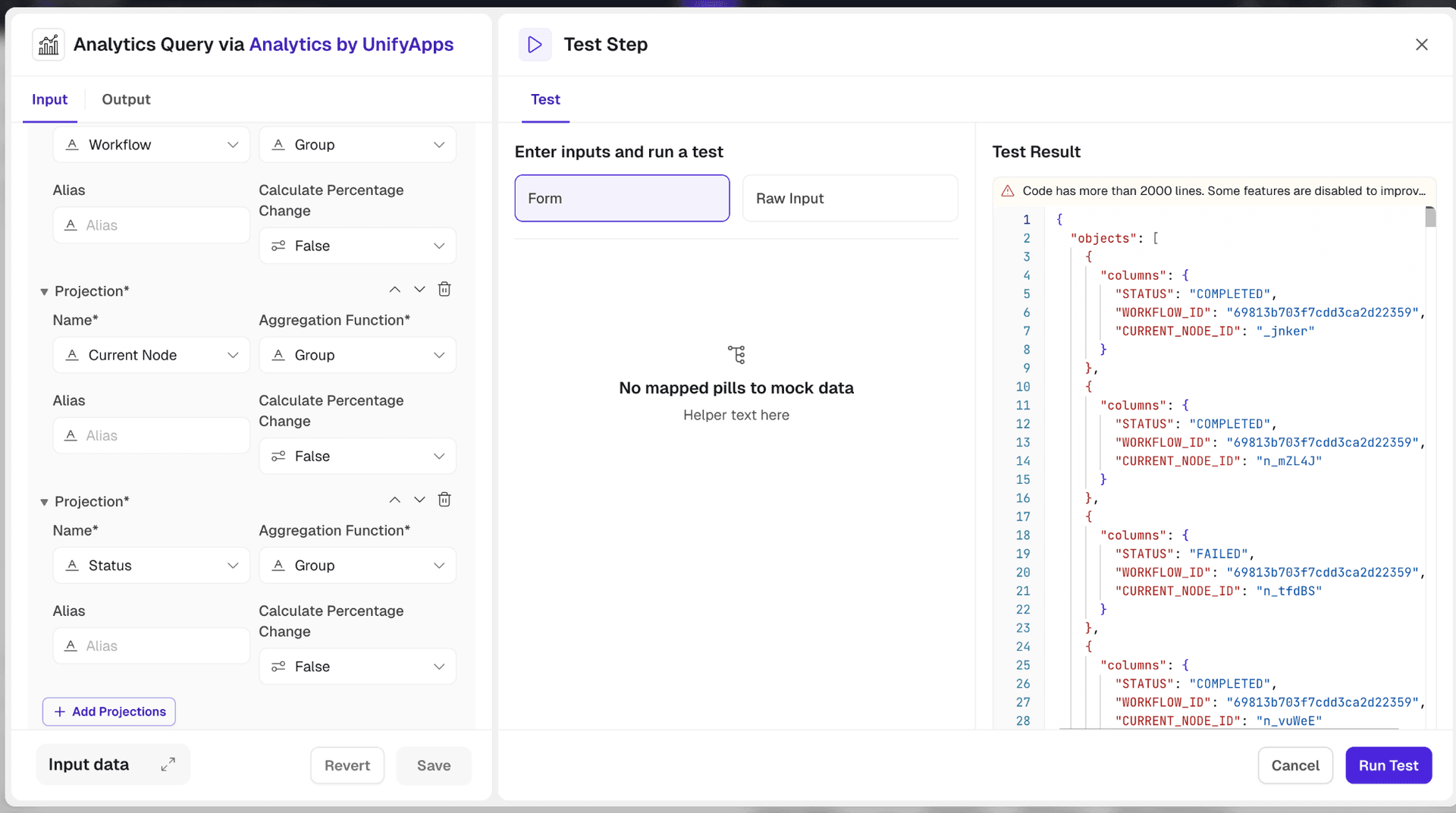This screenshot has width=1456, height=813.
Task: Open the Status name dropdown
Action: click(x=152, y=565)
